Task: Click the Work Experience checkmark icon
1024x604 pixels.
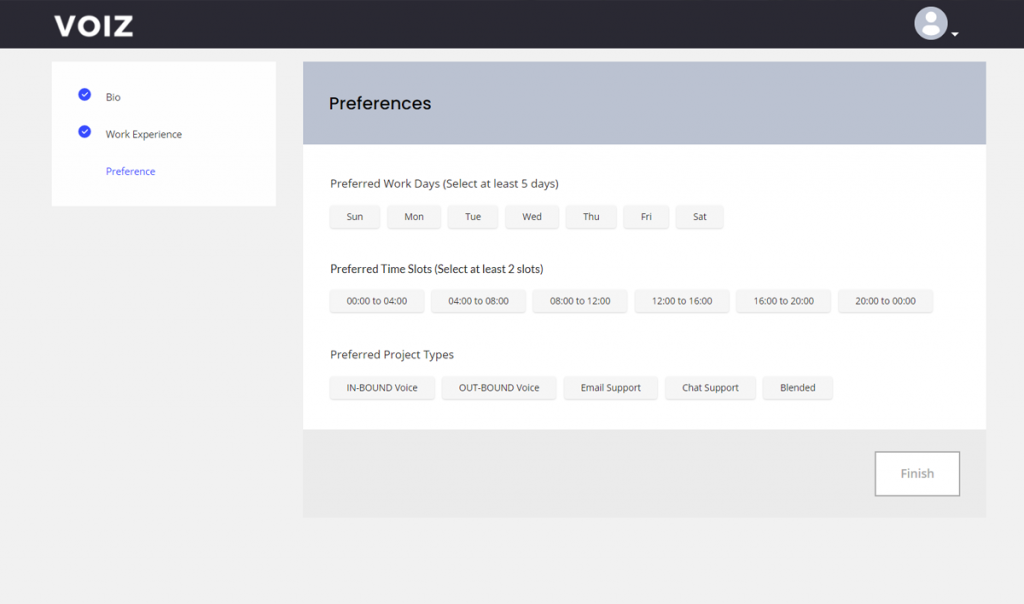Action: pyautogui.click(x=85, y=132)
